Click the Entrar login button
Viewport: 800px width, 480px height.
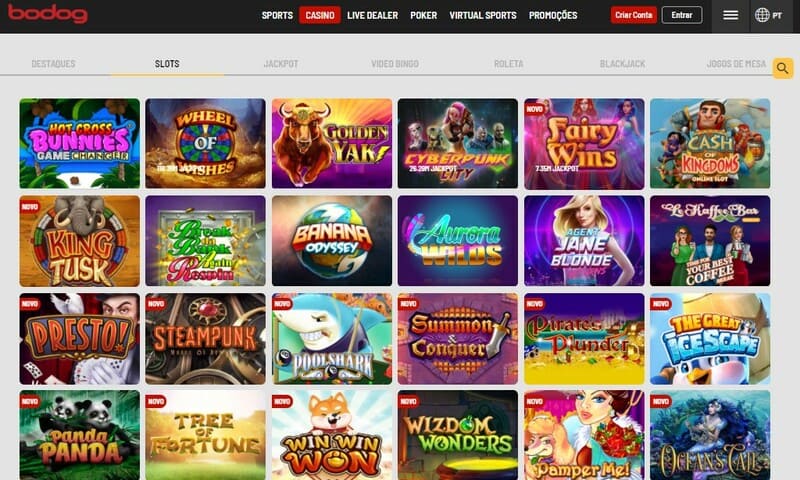(682, 15)
